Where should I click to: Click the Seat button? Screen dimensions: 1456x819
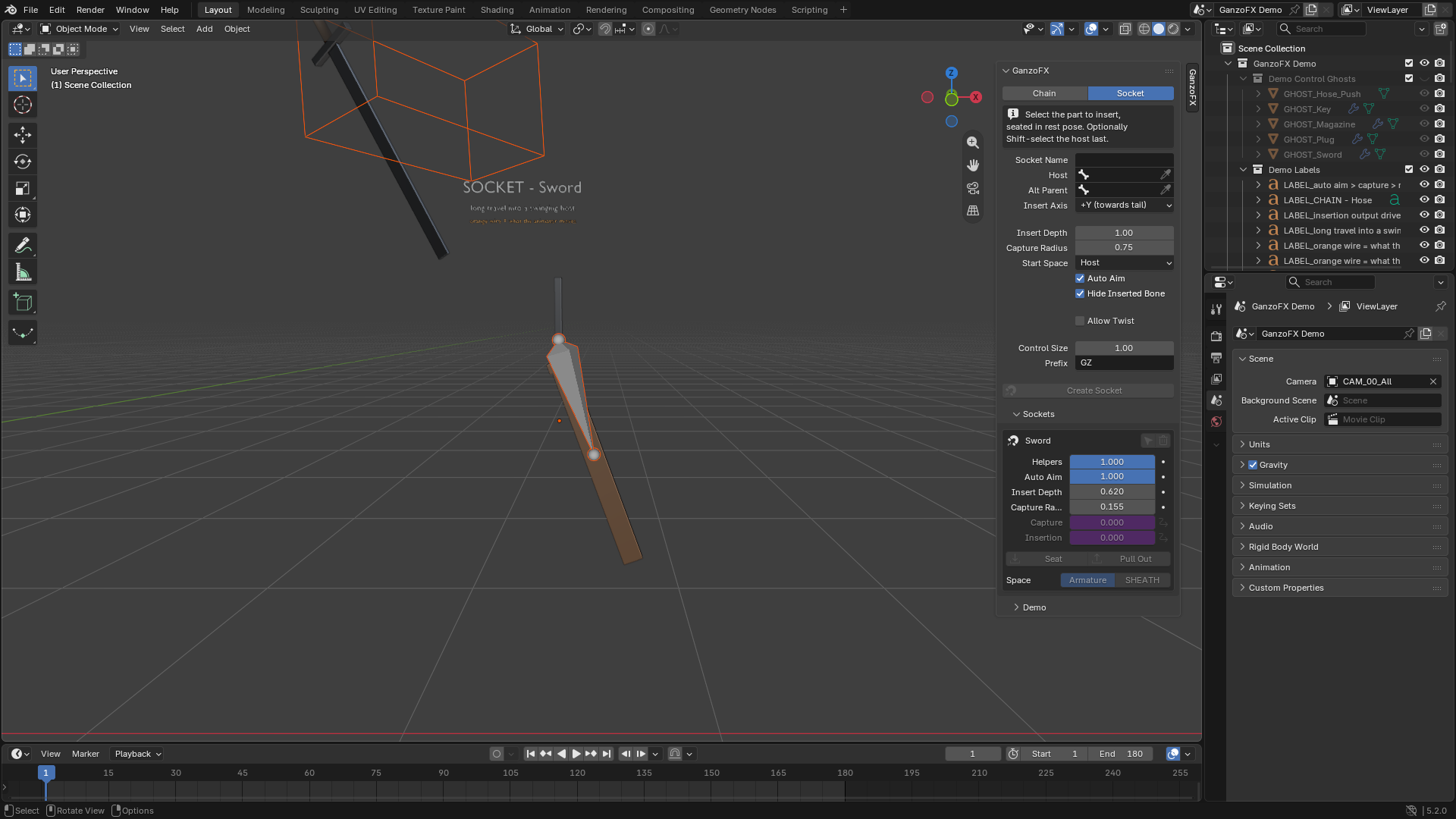coord(1046,559)
